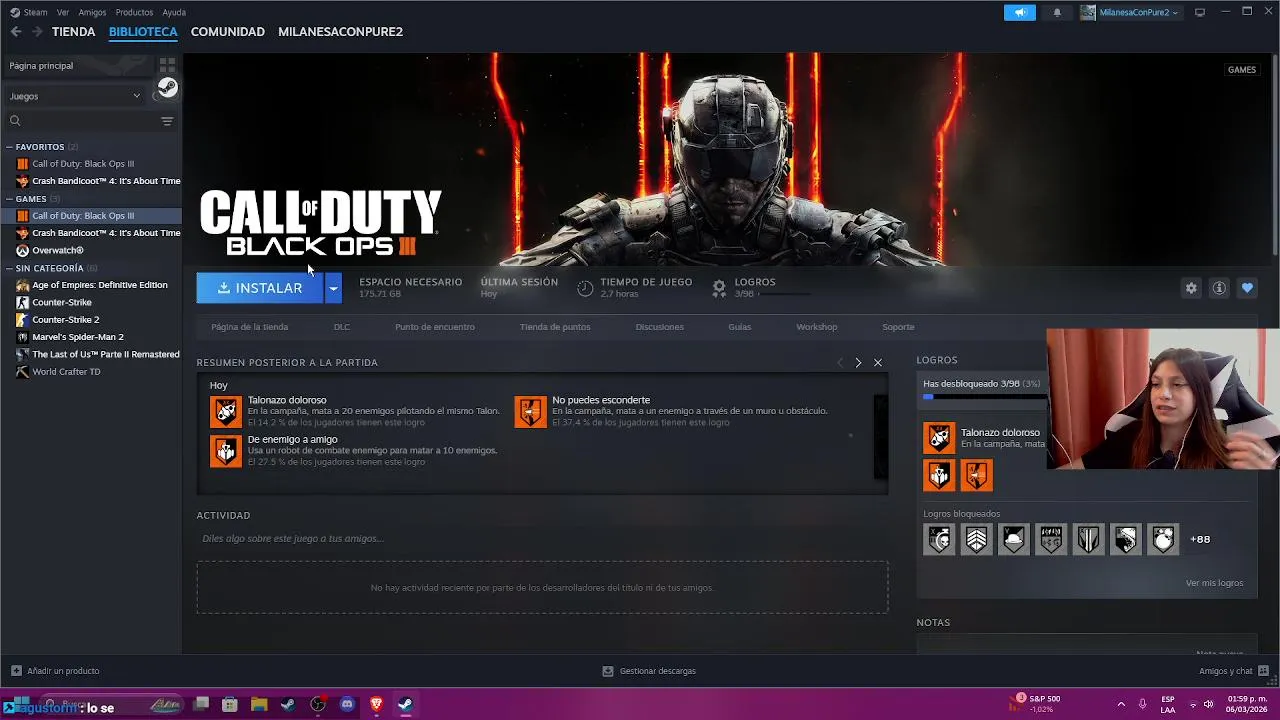Collapse the SIN CATEGORÍA category
Image resolution: width=1280 pixels, height=720 pixels.
tap(10, 268)
